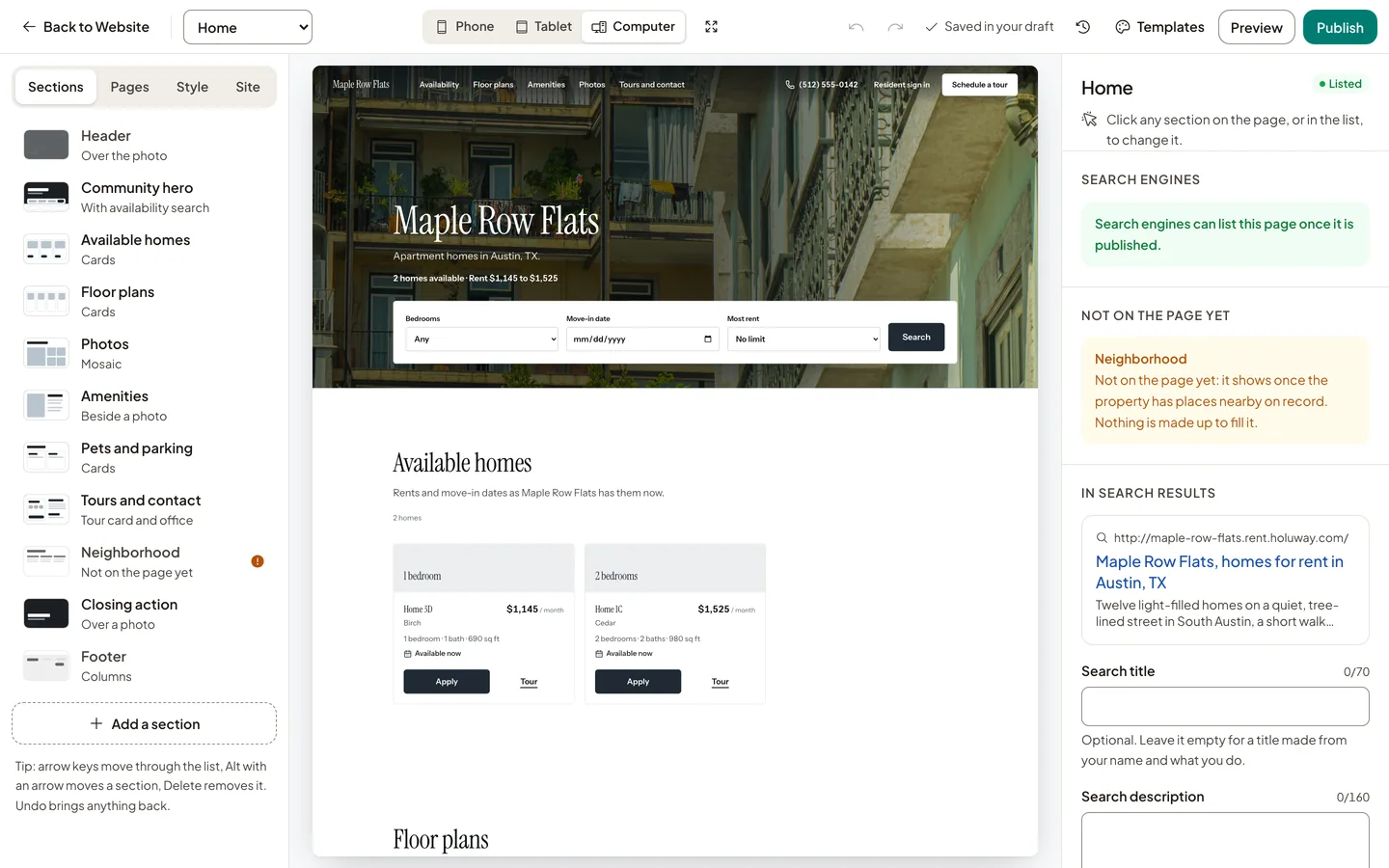Click the search result magnifier icon
Viewport: 1389px width, 868px height.
(1102, 538)
